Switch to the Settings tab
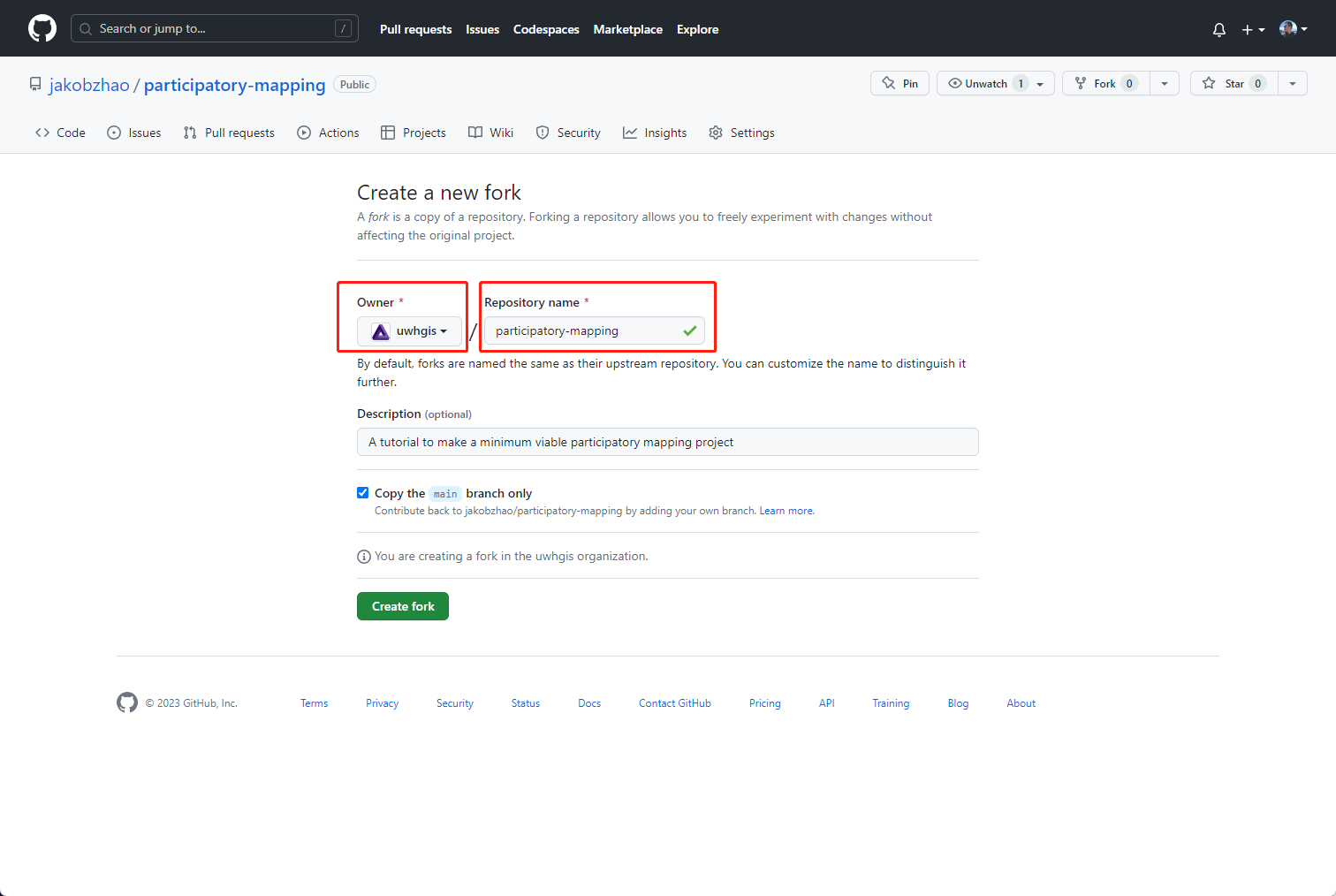 coord(741,133)
